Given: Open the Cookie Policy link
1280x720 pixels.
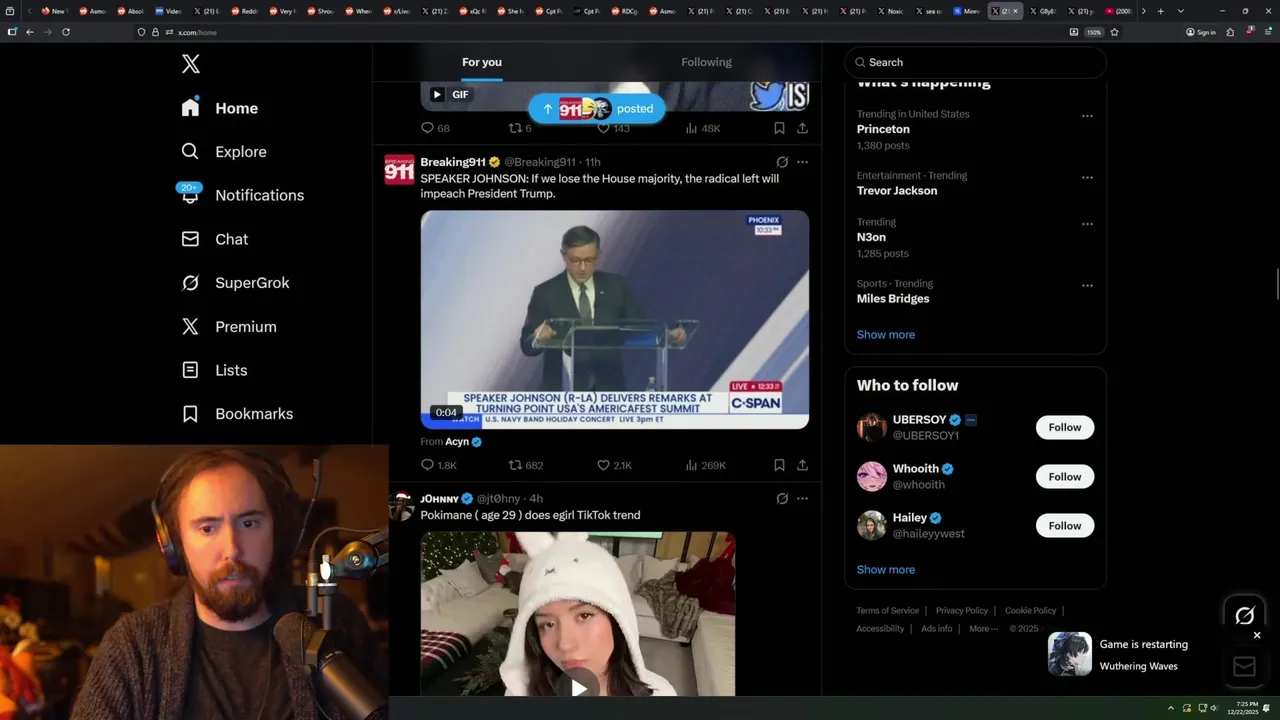Looking at the screenshot, I should click(1030, 611).
